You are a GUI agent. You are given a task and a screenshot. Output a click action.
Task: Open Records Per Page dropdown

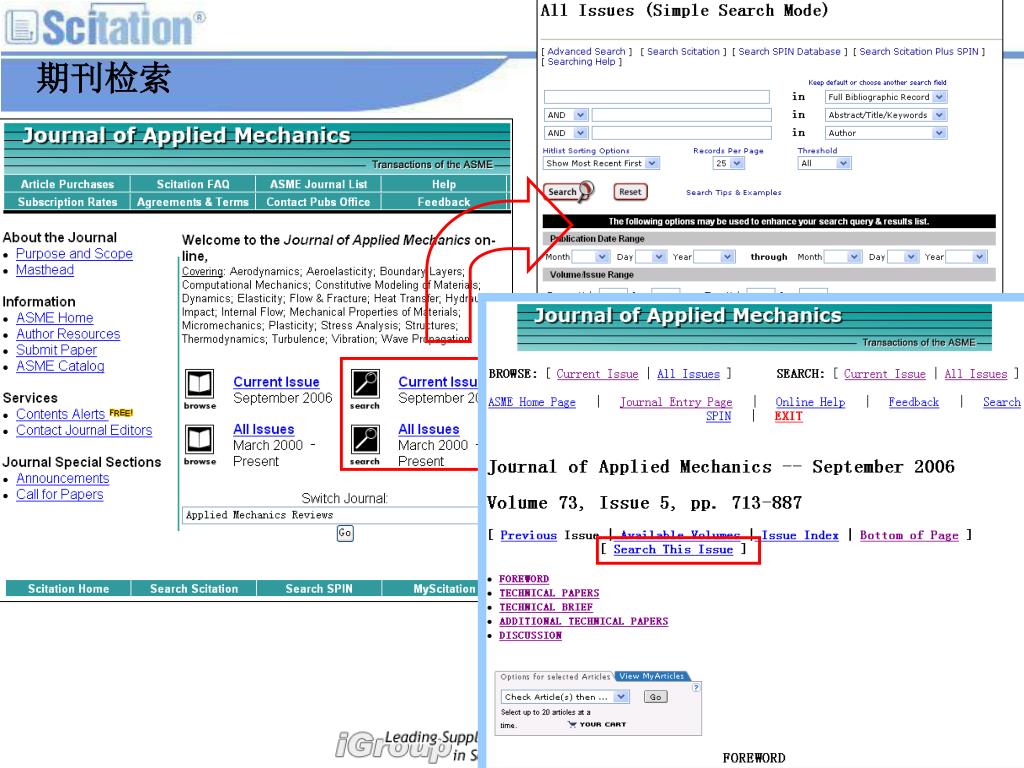(729, 163)
